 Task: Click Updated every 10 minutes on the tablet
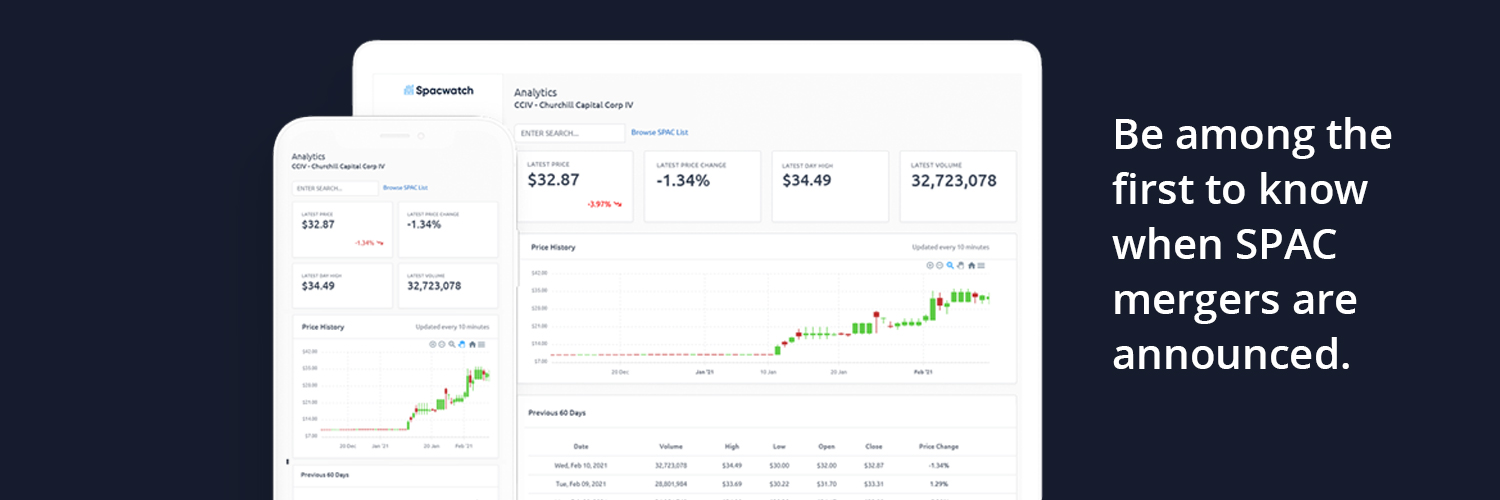[950, 246]
